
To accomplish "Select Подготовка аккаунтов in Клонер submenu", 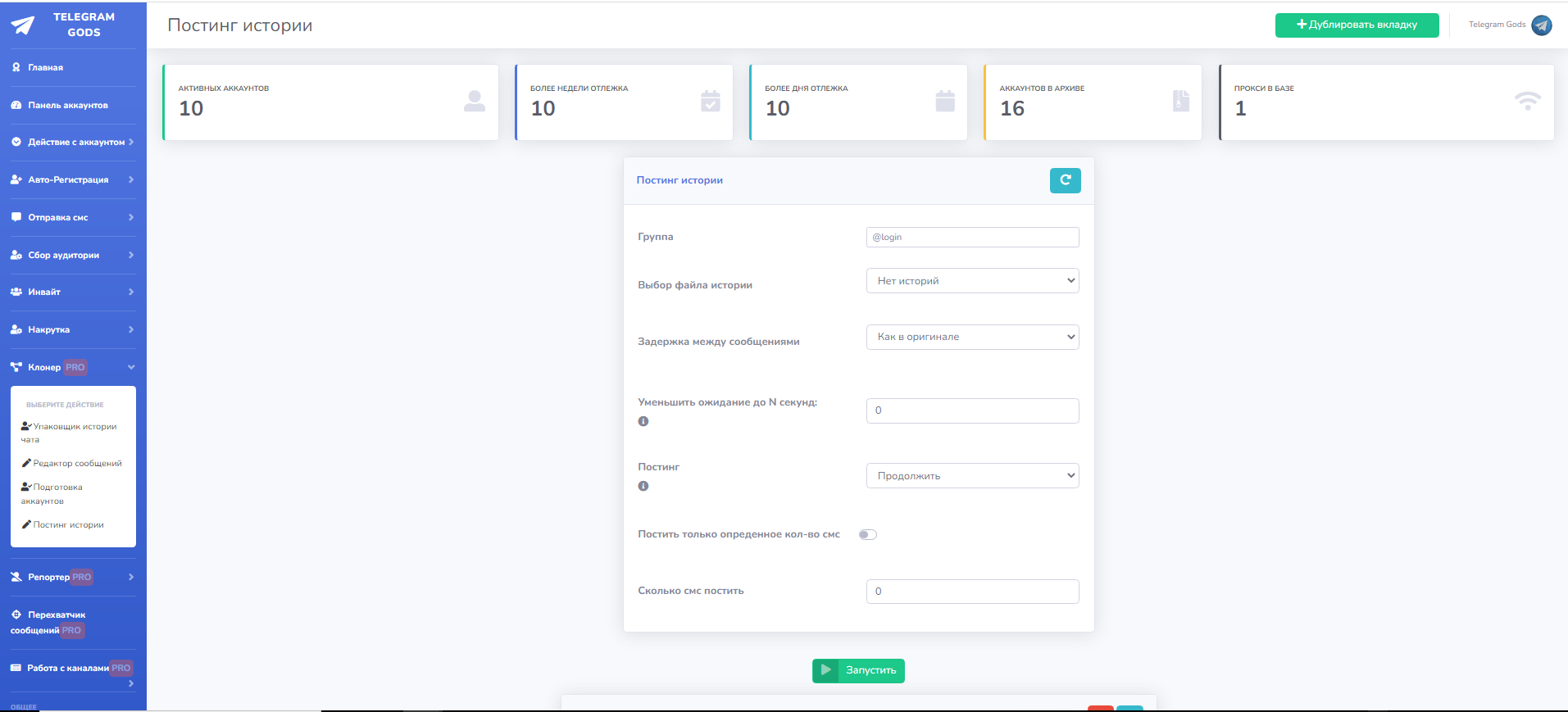I will point(52,494).
